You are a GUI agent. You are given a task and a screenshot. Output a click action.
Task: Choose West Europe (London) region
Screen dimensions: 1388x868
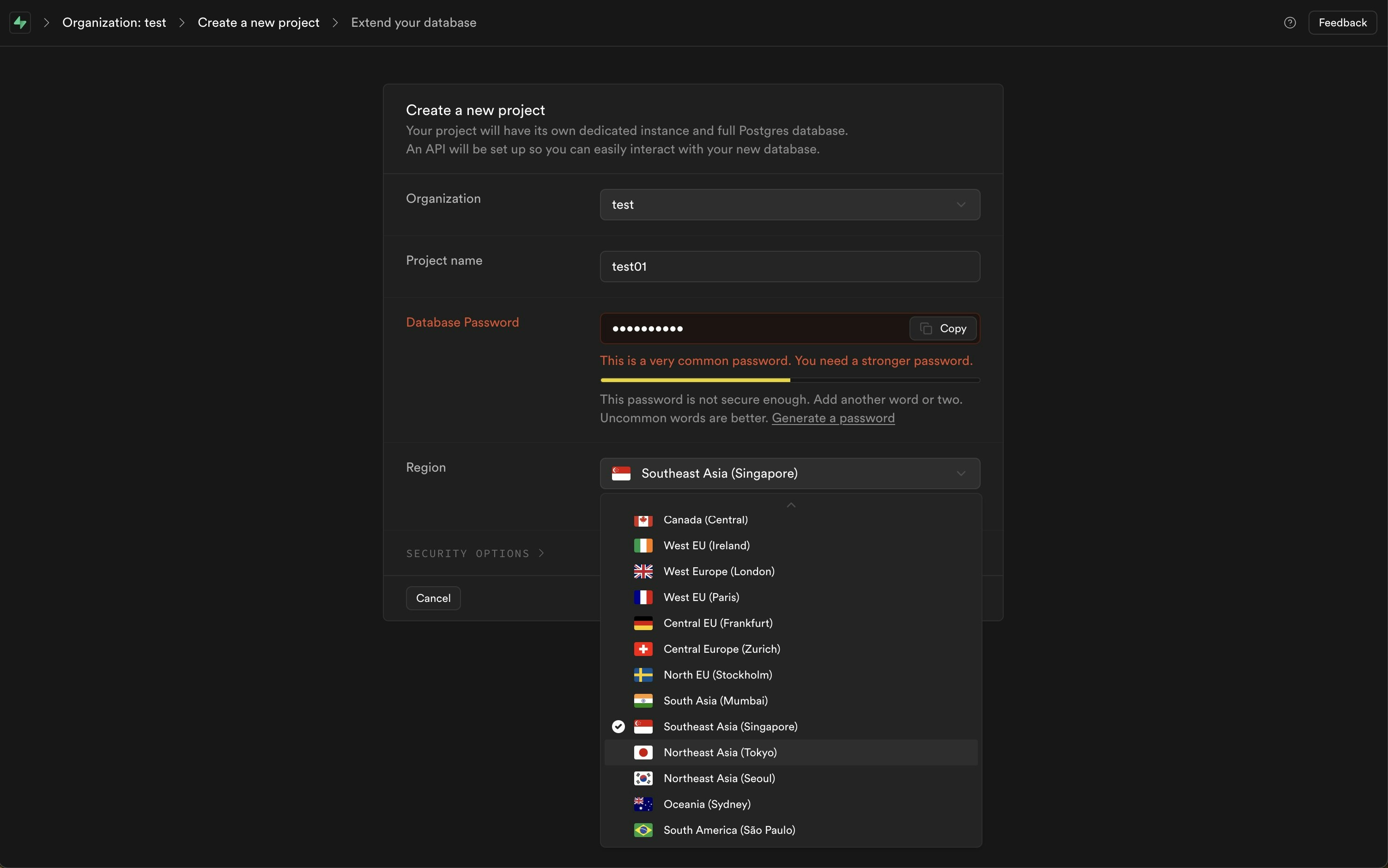pyautogui.click(x=719, y=571)
